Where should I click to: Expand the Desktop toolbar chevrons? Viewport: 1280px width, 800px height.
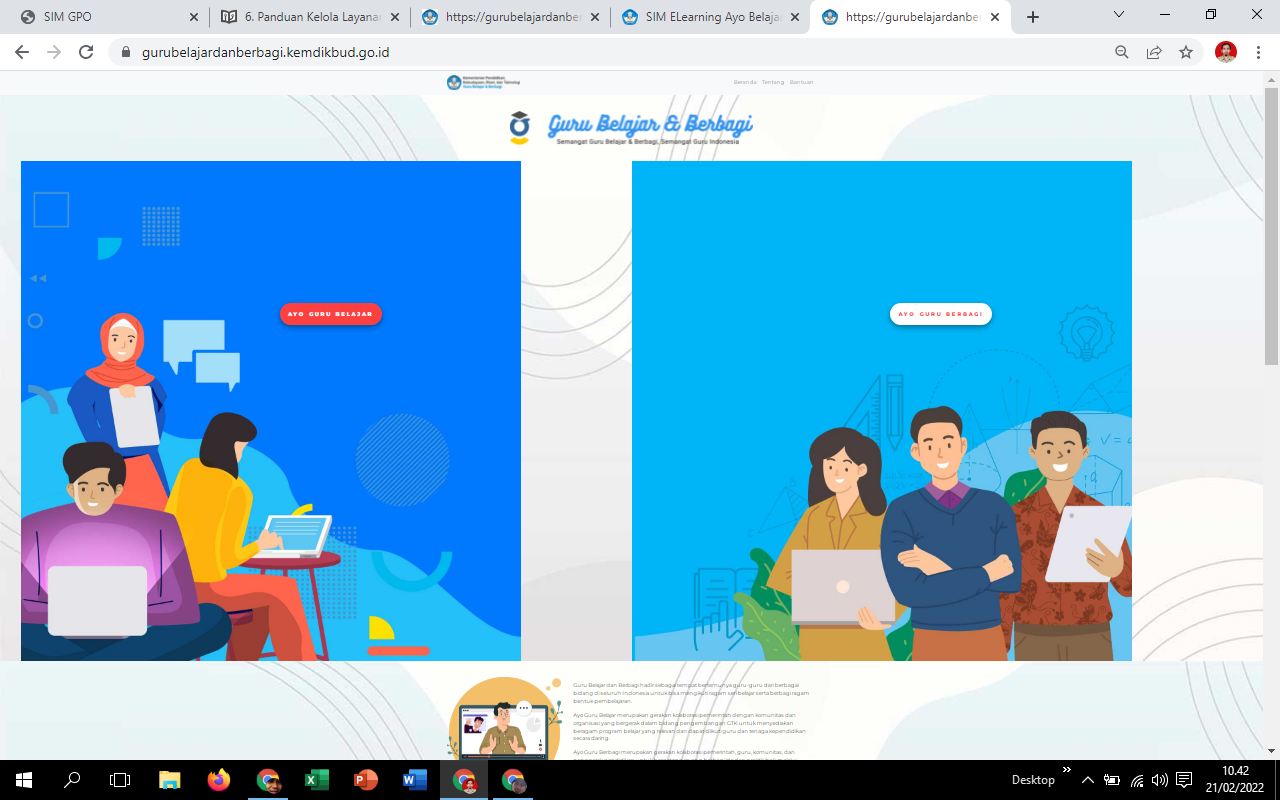pos(1067,770)
